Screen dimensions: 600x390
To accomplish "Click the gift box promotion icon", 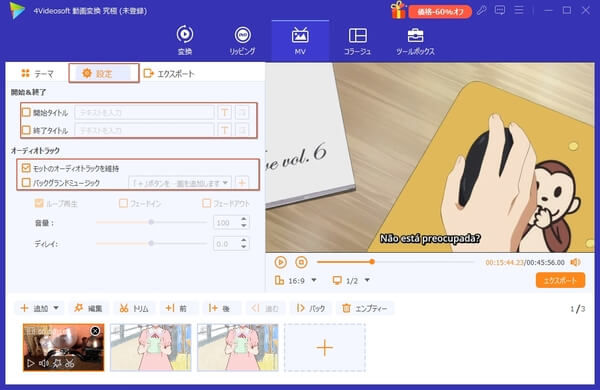I will click(x=398, y=10).
